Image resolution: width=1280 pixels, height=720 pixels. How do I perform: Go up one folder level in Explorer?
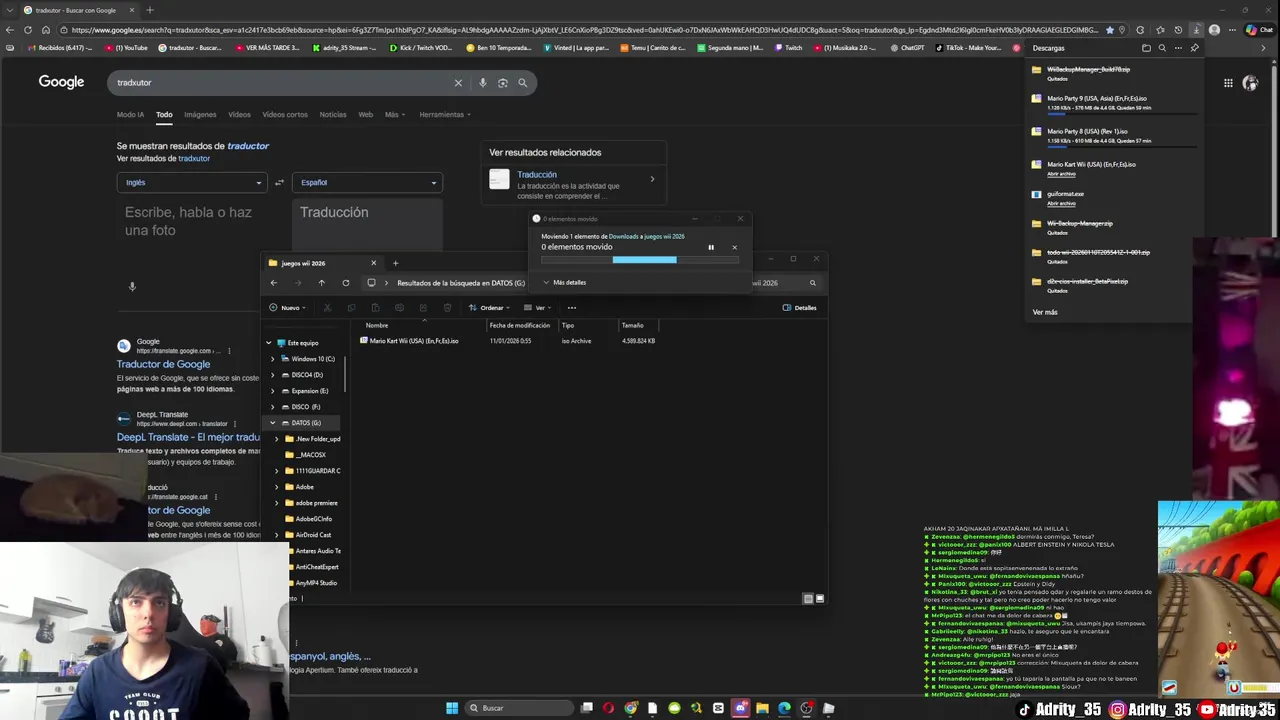pyautogui.click(x=321, y=283)
